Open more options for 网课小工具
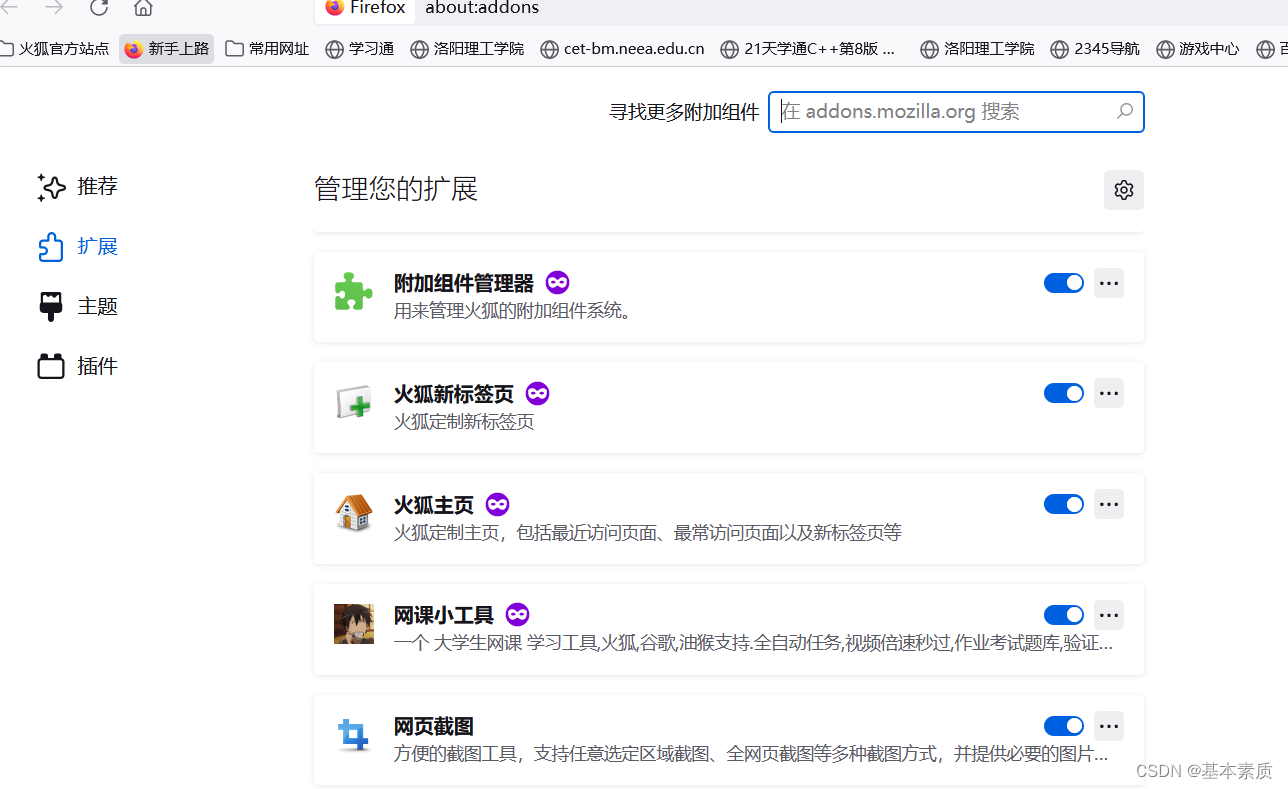The width and height of the screenshot is (1288, 789). [x=1109, y=615]
